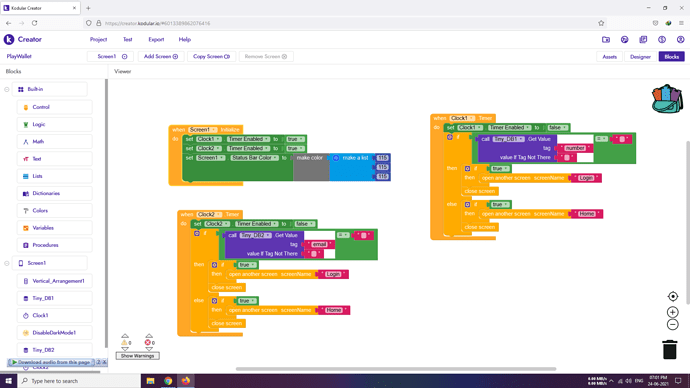Open the folder icon in the top bar
The image size is (690, 388).
(606, 40)
